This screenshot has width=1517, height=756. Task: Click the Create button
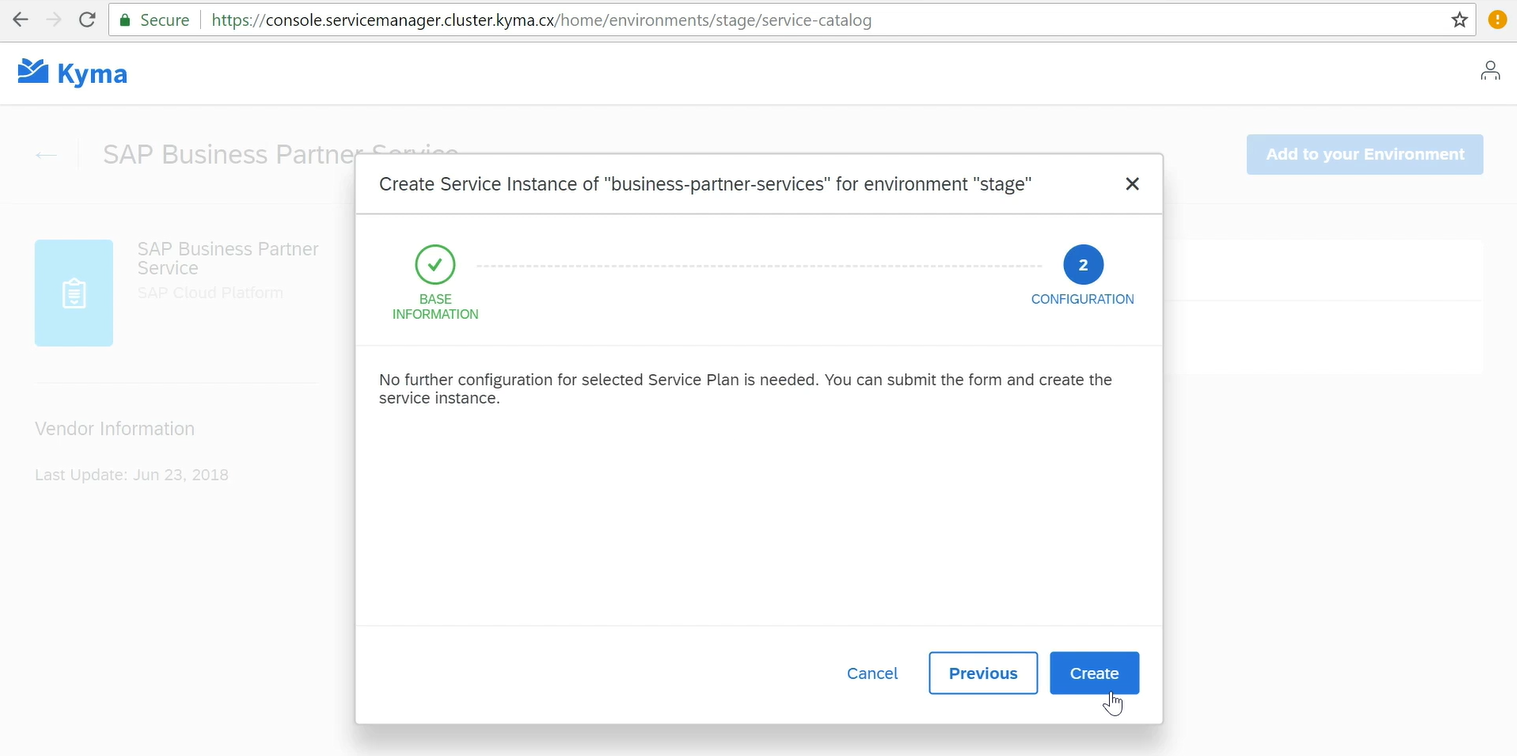click(1094, 673)
